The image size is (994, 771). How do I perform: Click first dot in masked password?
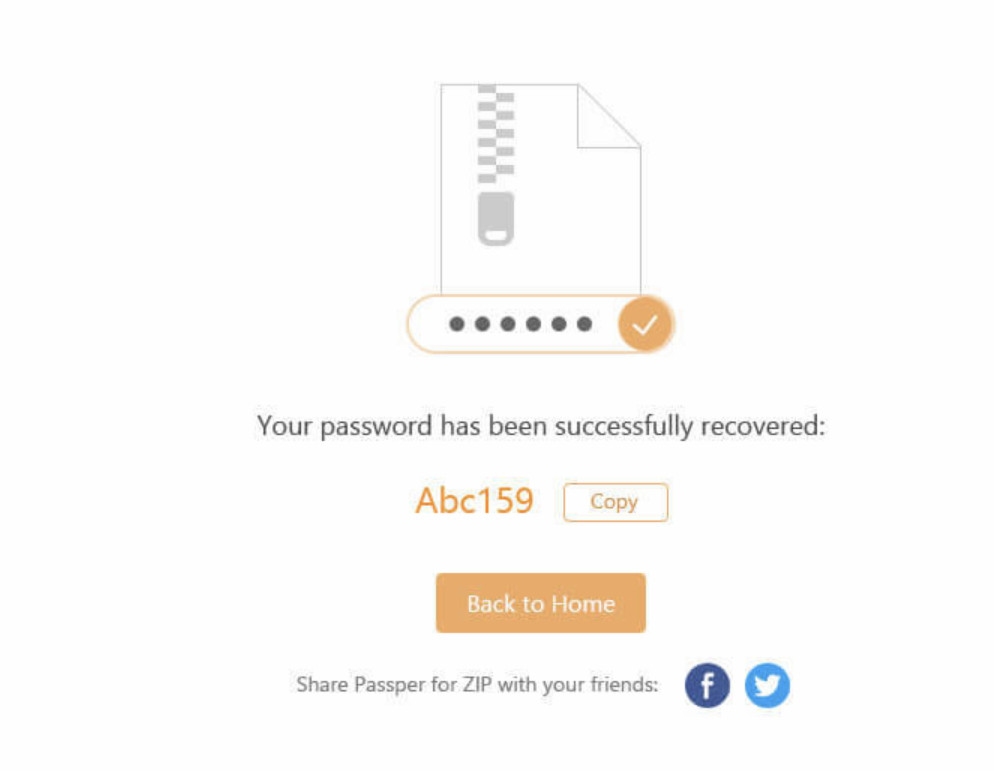pos(456,324)
